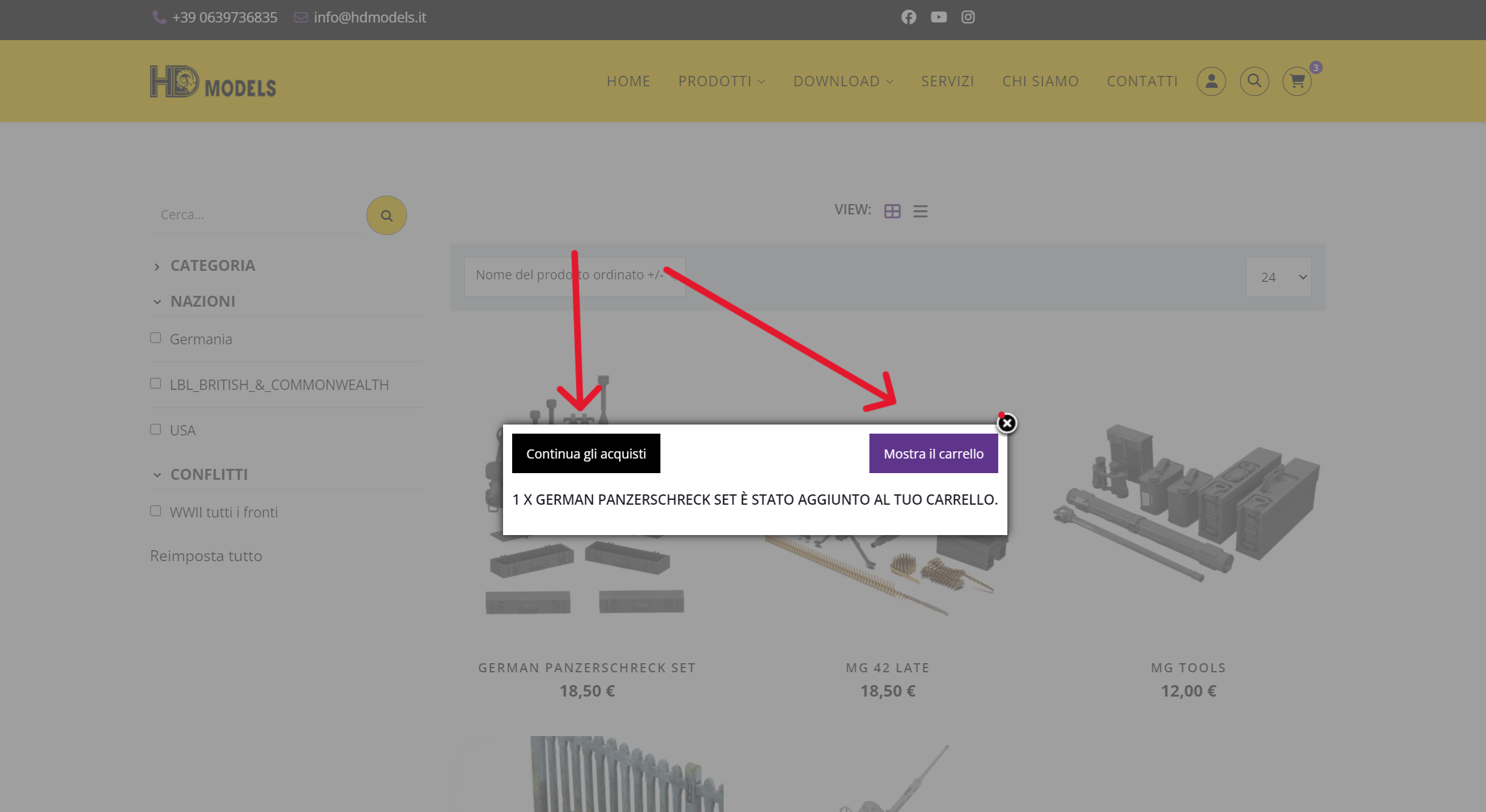1486x812 pixels.
Task: Focus the Cerca search input field
Action: coord(255,215)
